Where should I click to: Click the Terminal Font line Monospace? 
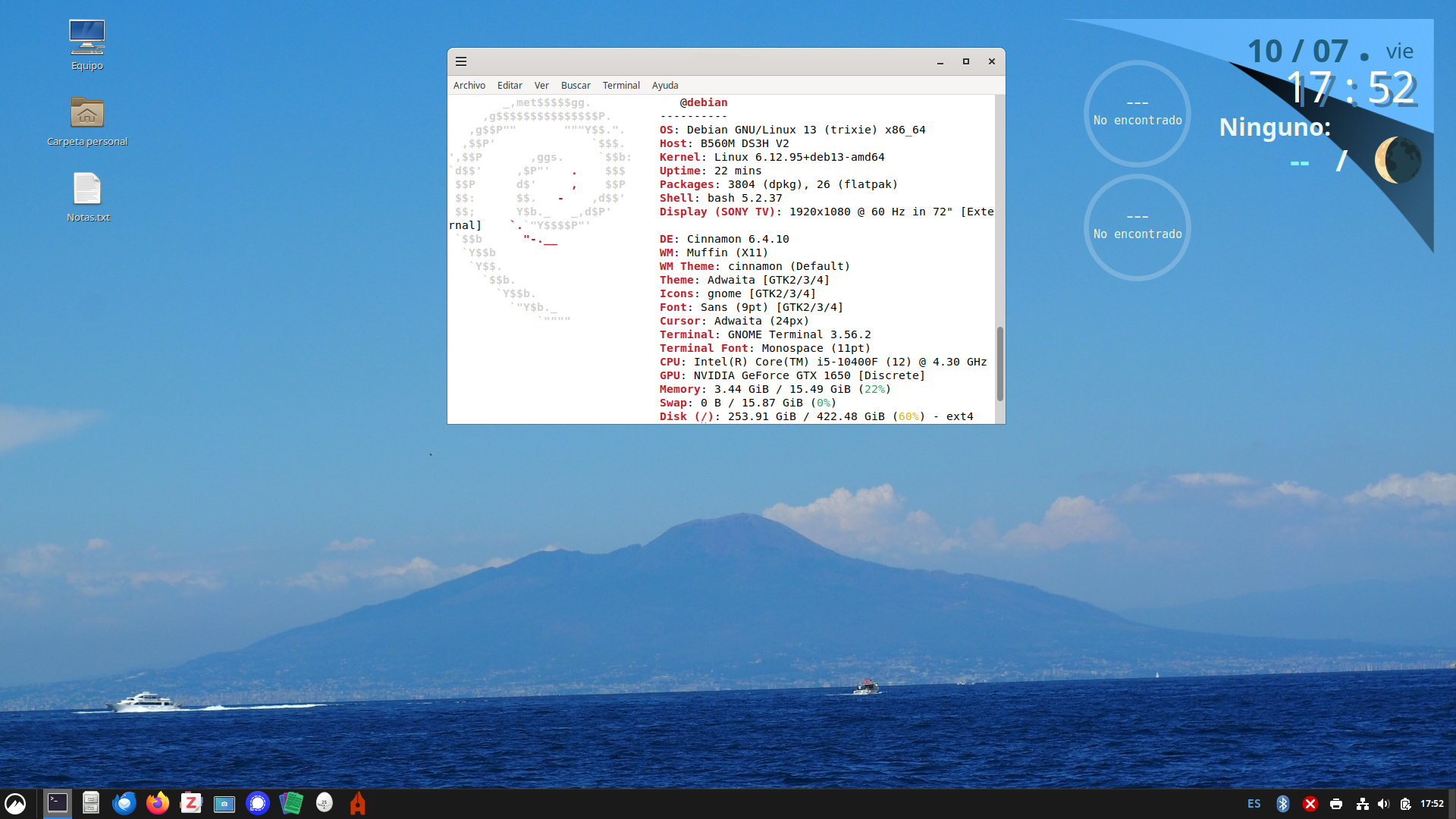click(765, 349)
